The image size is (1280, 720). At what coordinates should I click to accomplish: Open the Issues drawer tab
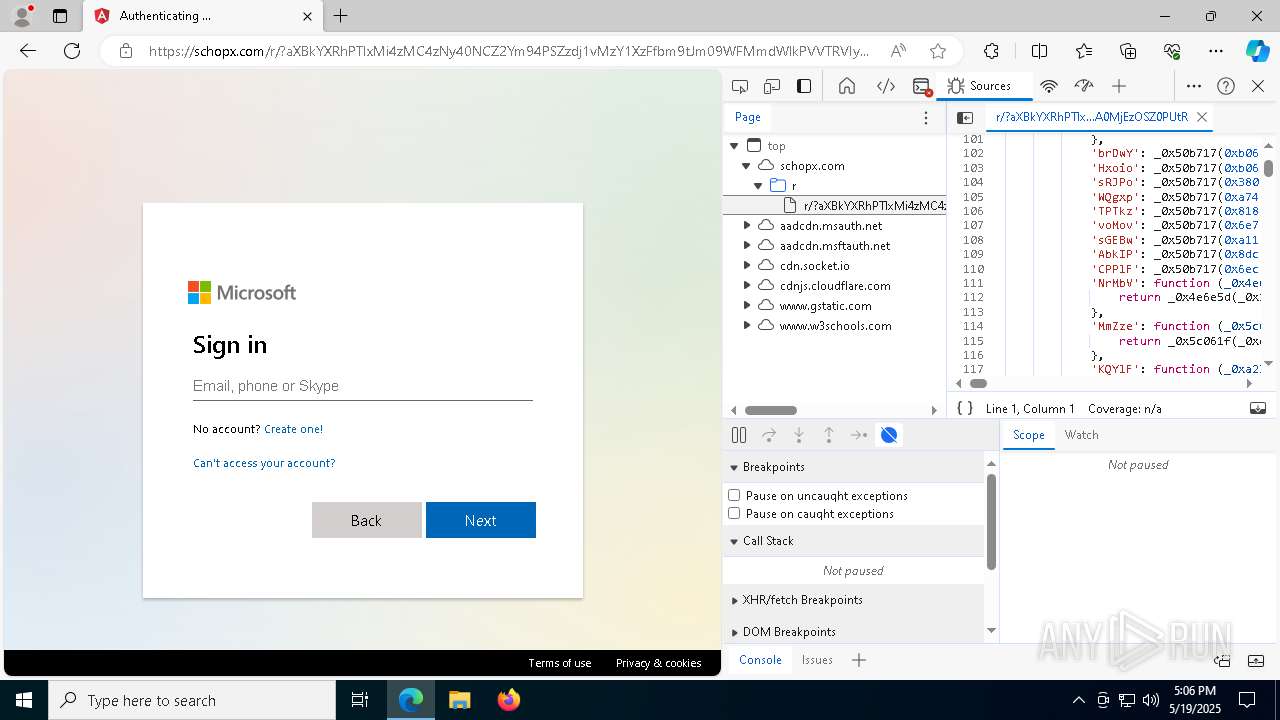817,660
